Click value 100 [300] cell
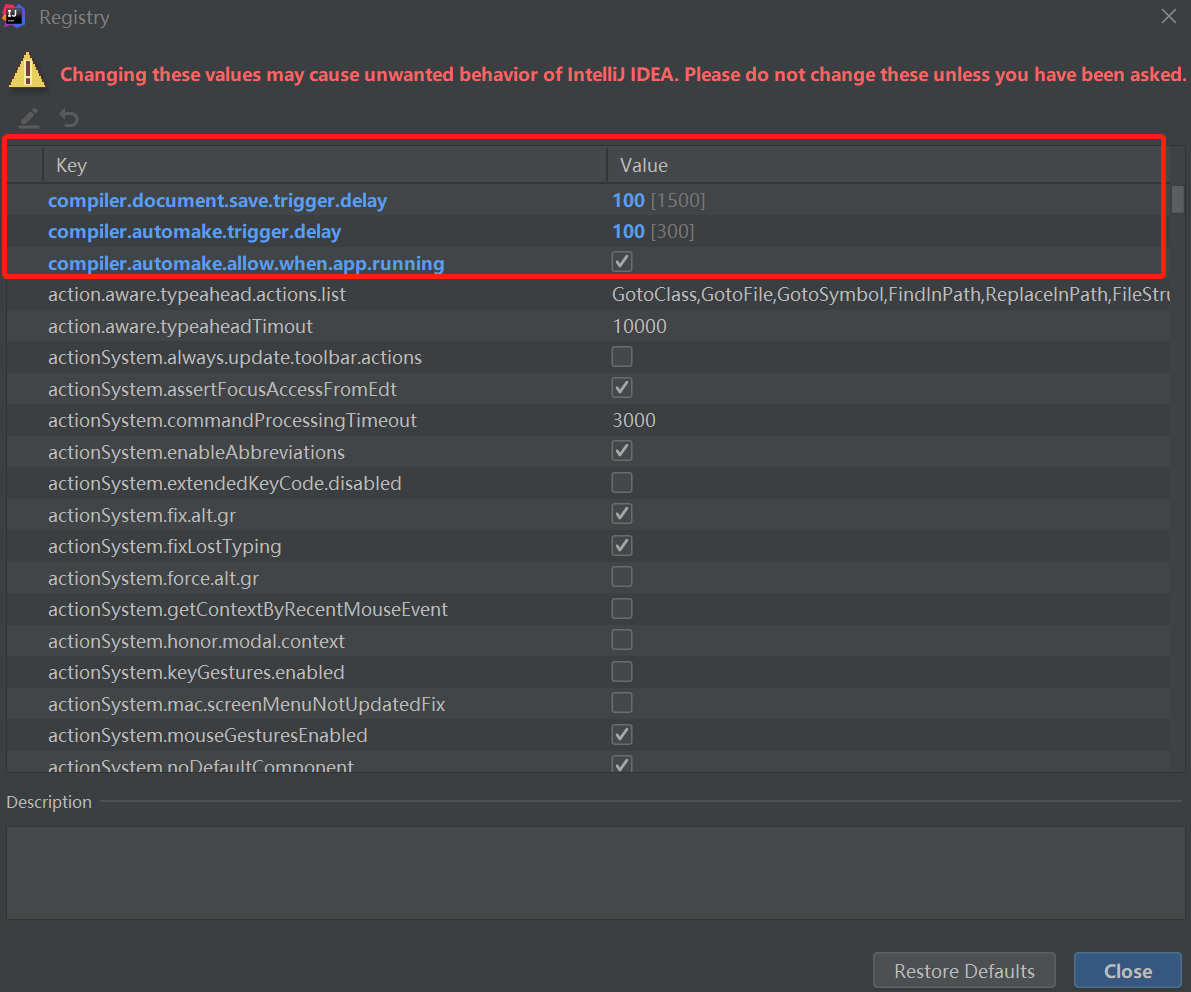1191x992 pixels. click(653, 232)
